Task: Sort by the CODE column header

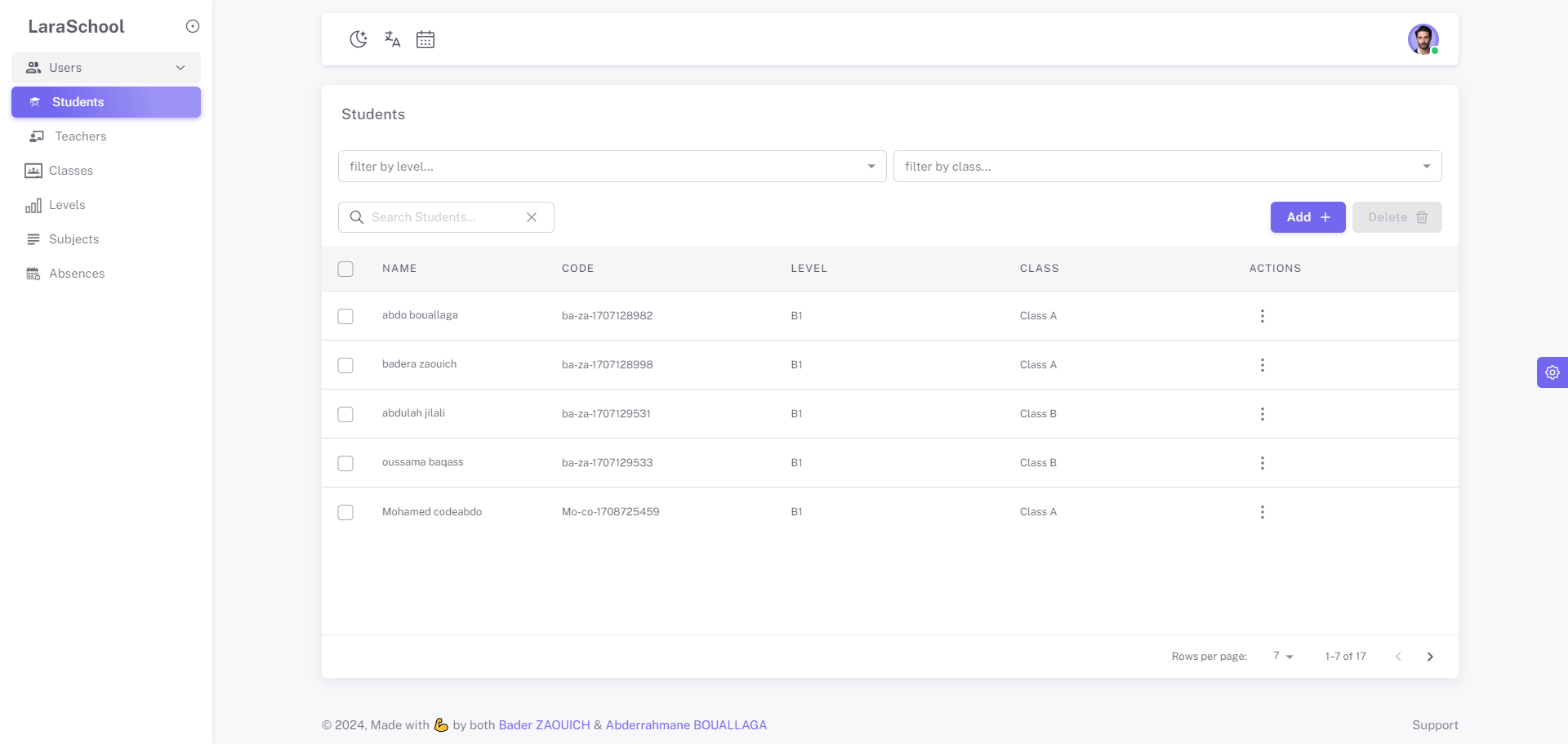Action: 577,269
